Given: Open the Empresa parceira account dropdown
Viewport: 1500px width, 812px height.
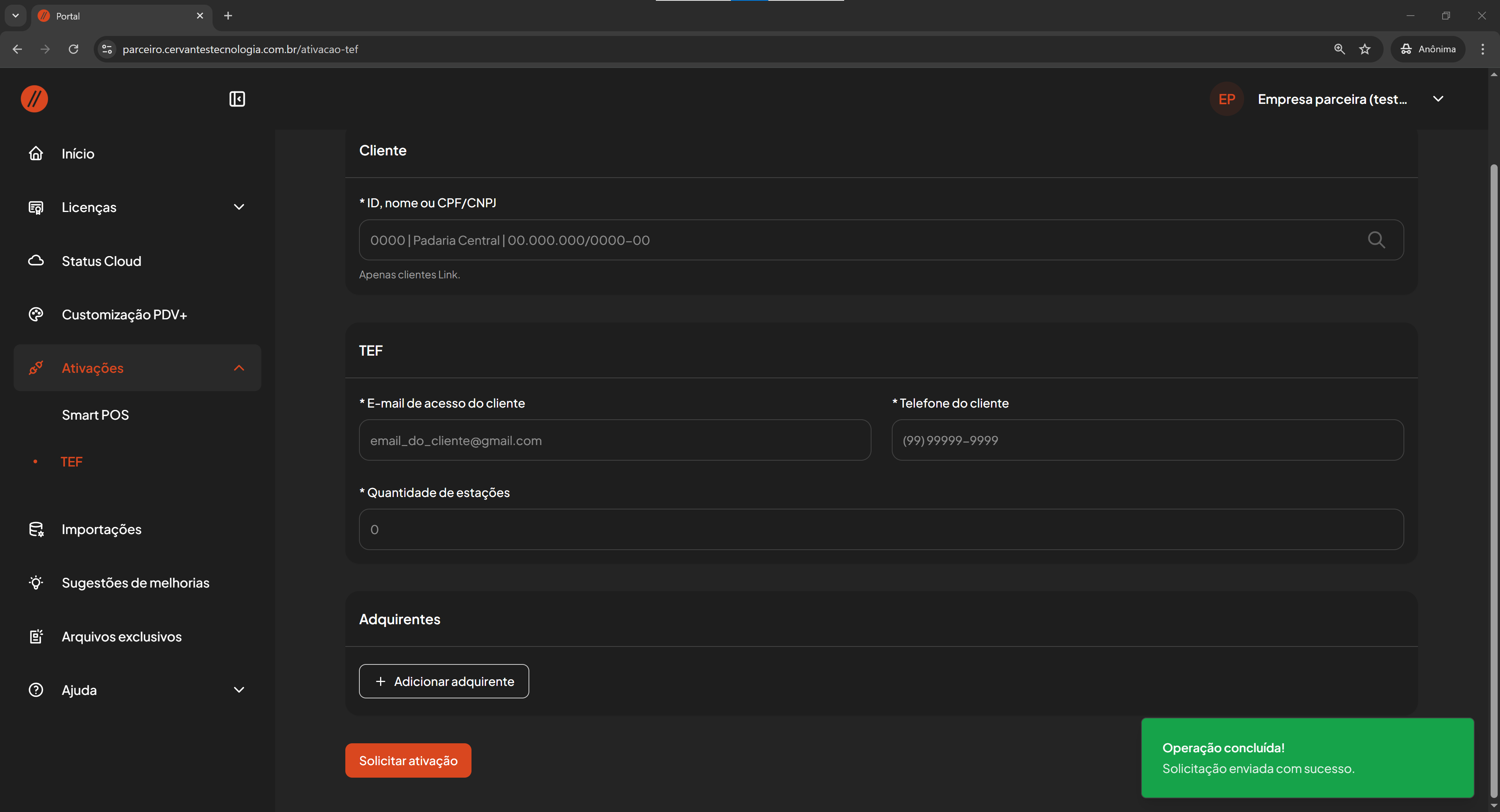Looking at the screenshot, I should pos(1437,99).
